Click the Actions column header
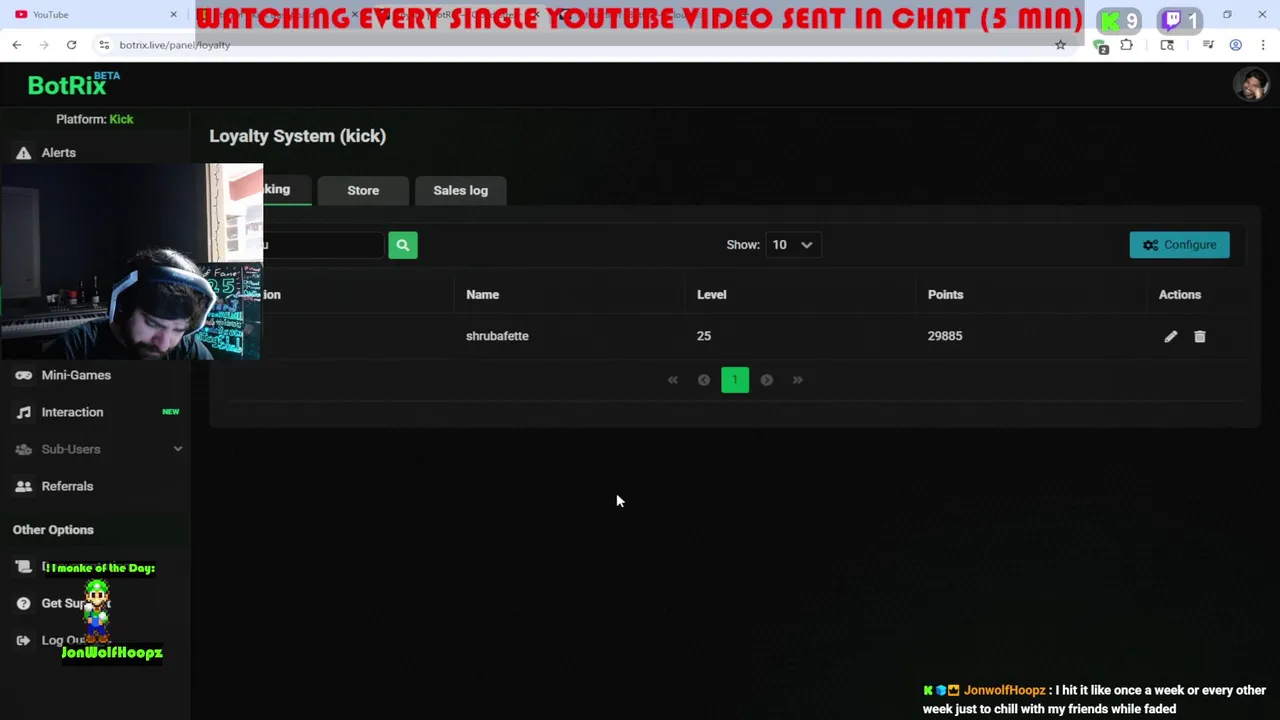The width and height of the screenshot is (1280, 720). [x=1179, y=295]
